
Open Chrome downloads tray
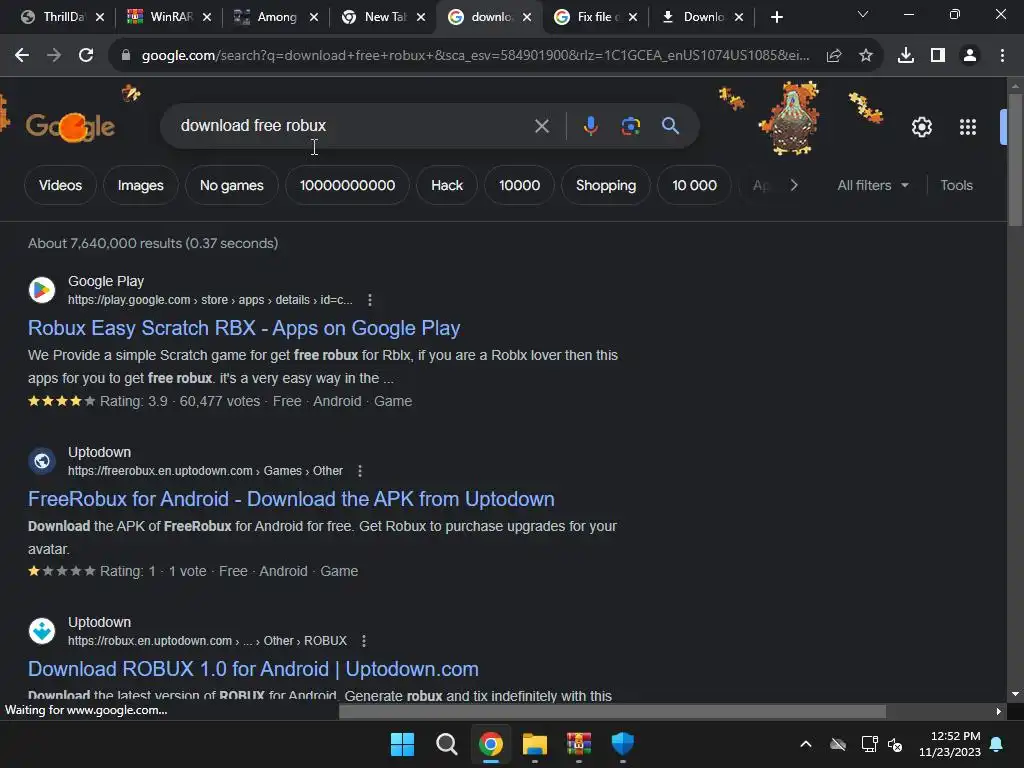(906, 56)
